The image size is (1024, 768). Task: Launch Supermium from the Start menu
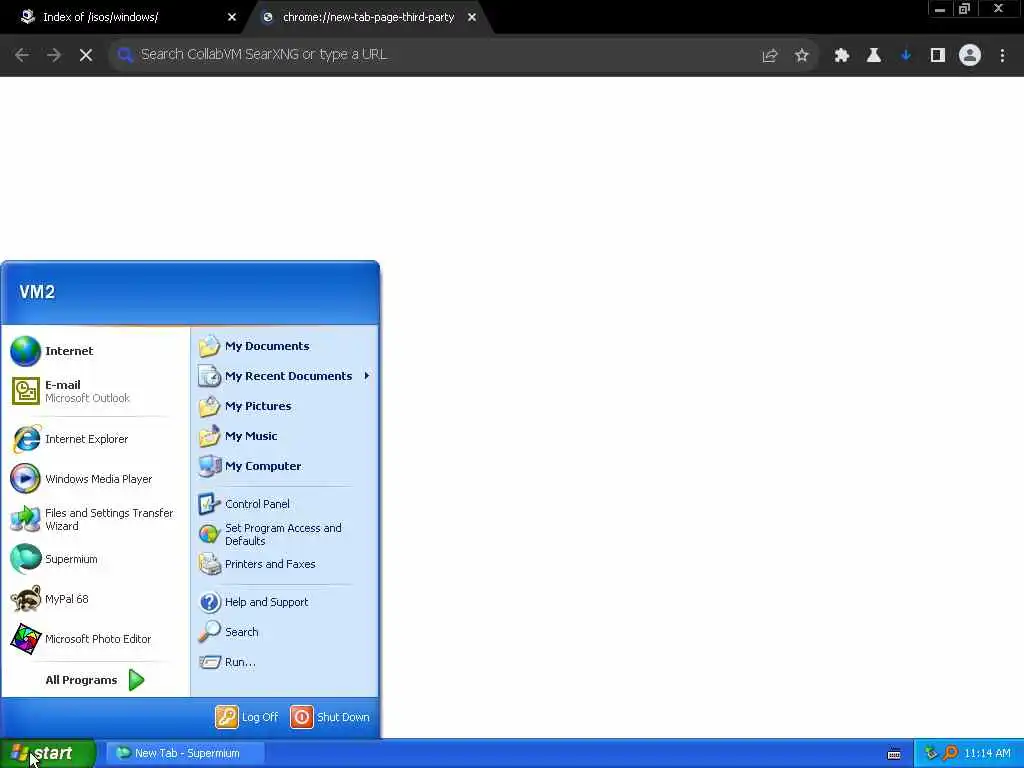pos(95,559)
